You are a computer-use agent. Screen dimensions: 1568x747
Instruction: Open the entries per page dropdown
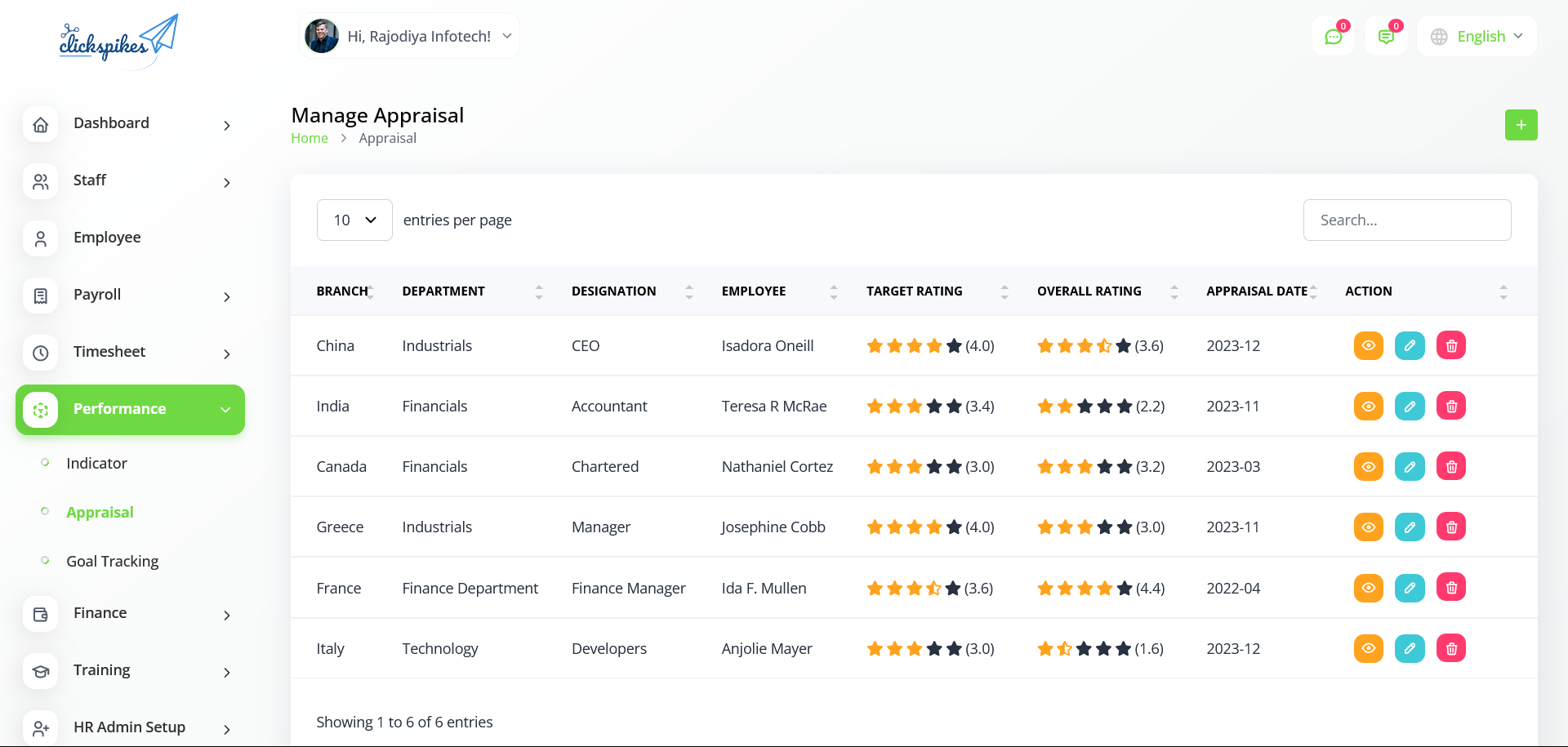tap(354, 220)
